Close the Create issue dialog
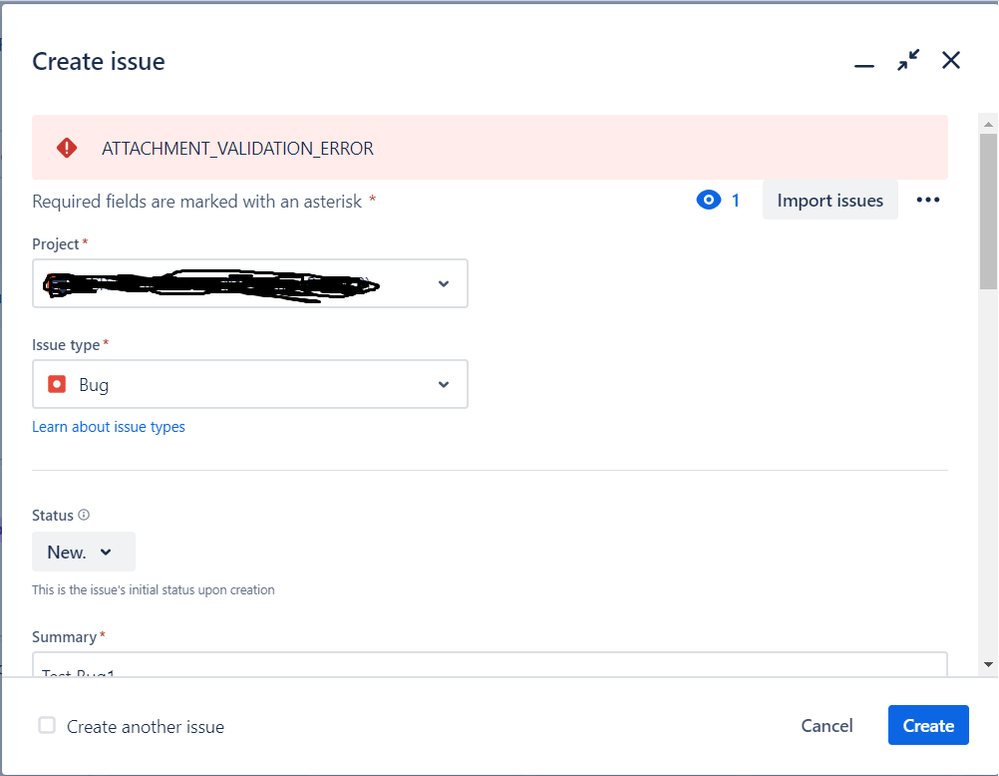The image size is (999, 776). 950,60
